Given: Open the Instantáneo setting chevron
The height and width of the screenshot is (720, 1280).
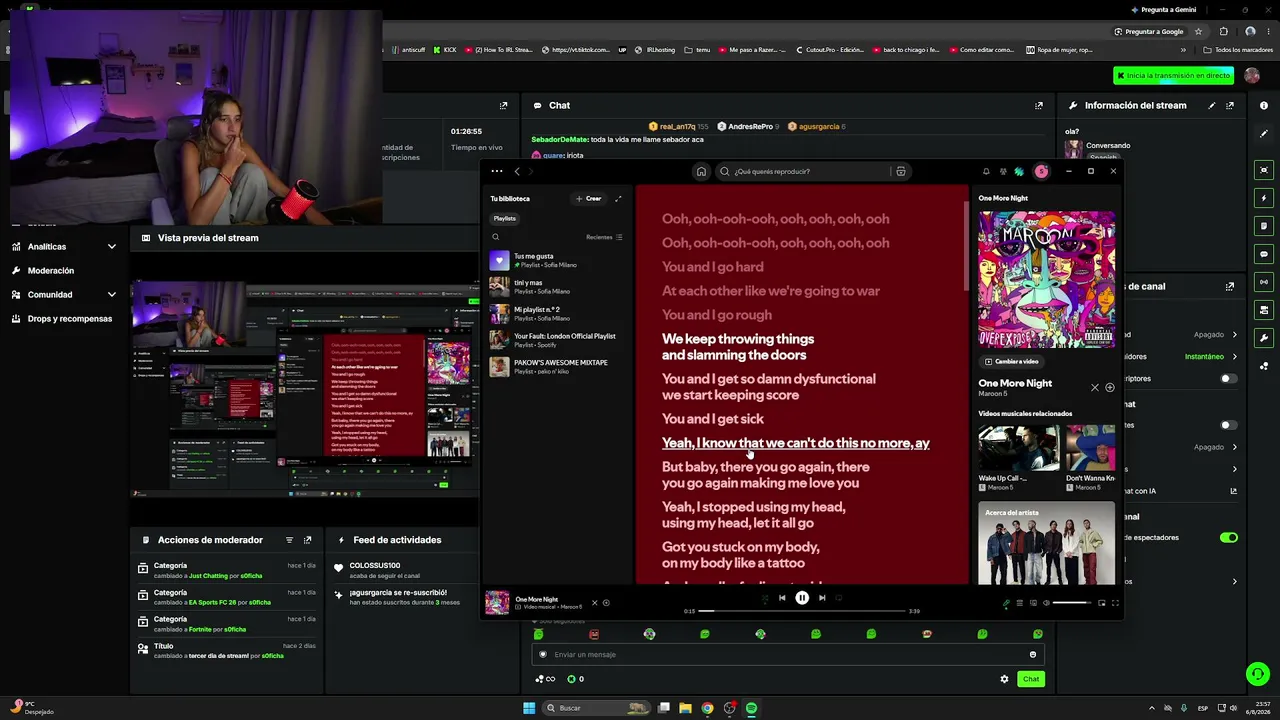Looking at the screenshot, I should tap(1235, 357).
